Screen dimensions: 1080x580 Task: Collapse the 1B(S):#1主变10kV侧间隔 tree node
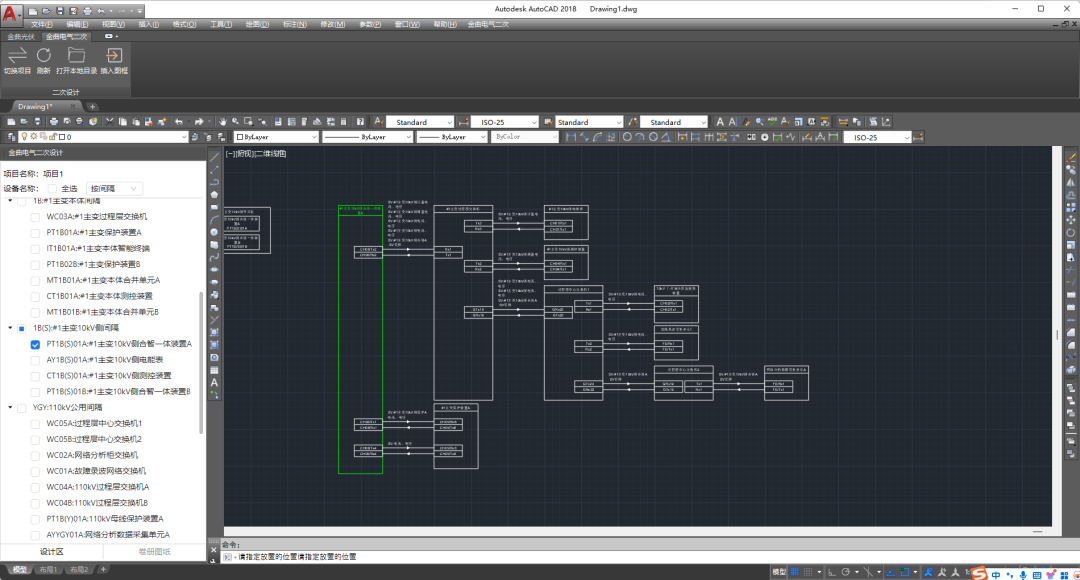tap(10, 328)
